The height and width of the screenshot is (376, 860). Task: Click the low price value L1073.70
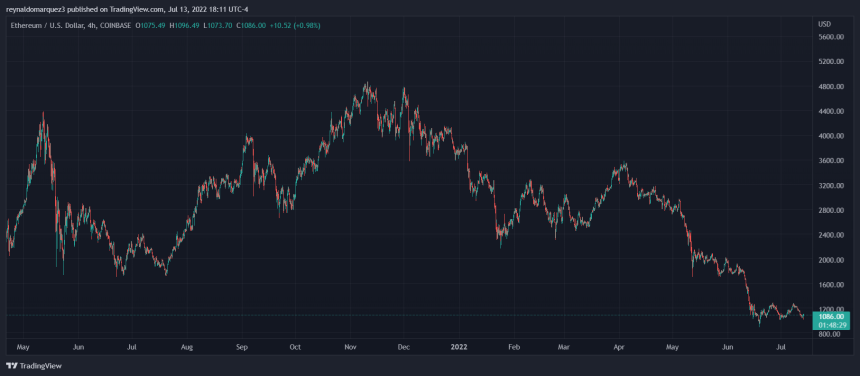pyautogui.click(x=218, y=26)
